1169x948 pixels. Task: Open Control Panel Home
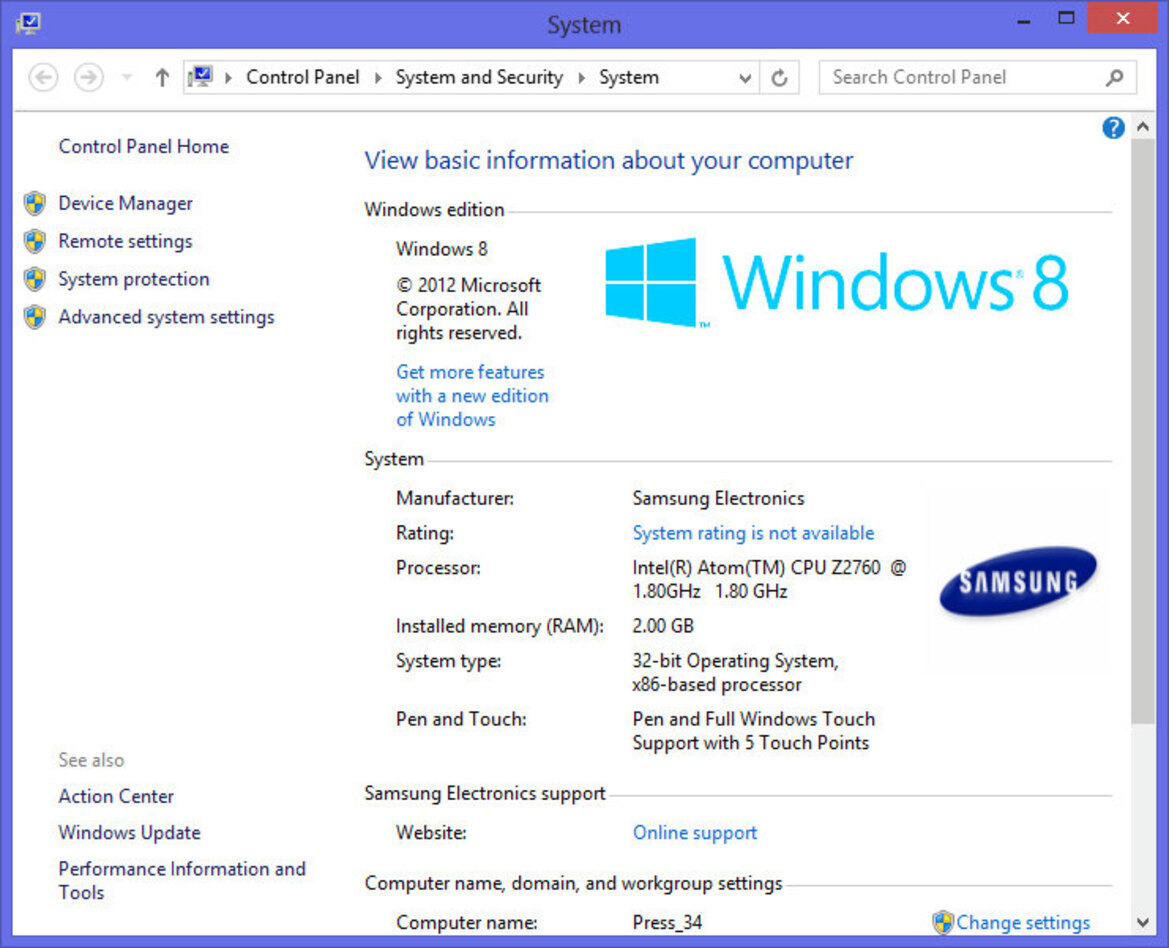(144, 147)
